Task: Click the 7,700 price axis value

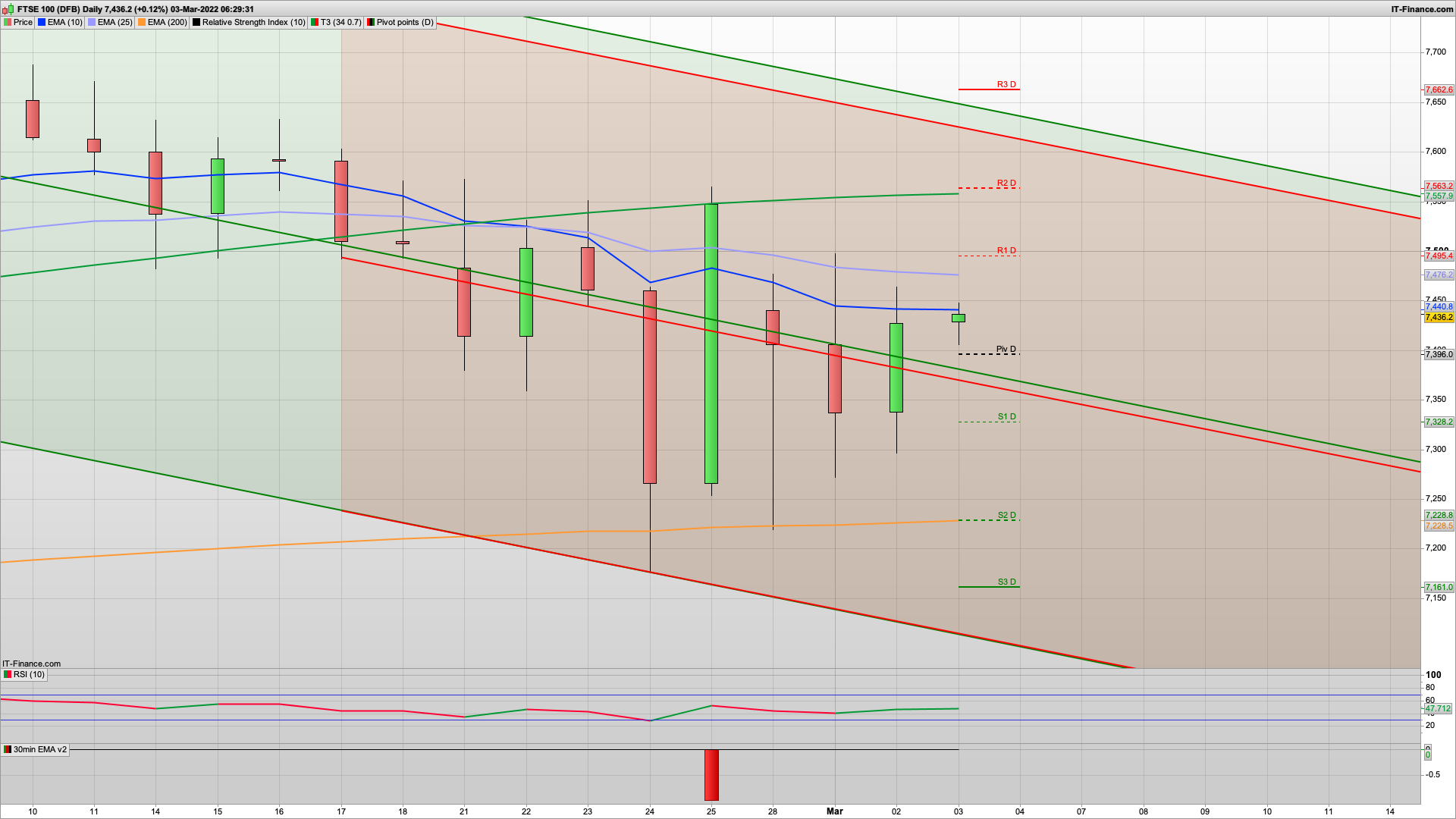Action: click(x=1436, y=52)
